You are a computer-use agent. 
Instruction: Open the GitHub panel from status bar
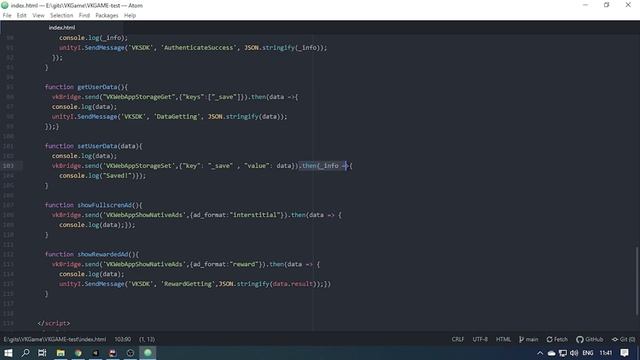pos(590,339)
